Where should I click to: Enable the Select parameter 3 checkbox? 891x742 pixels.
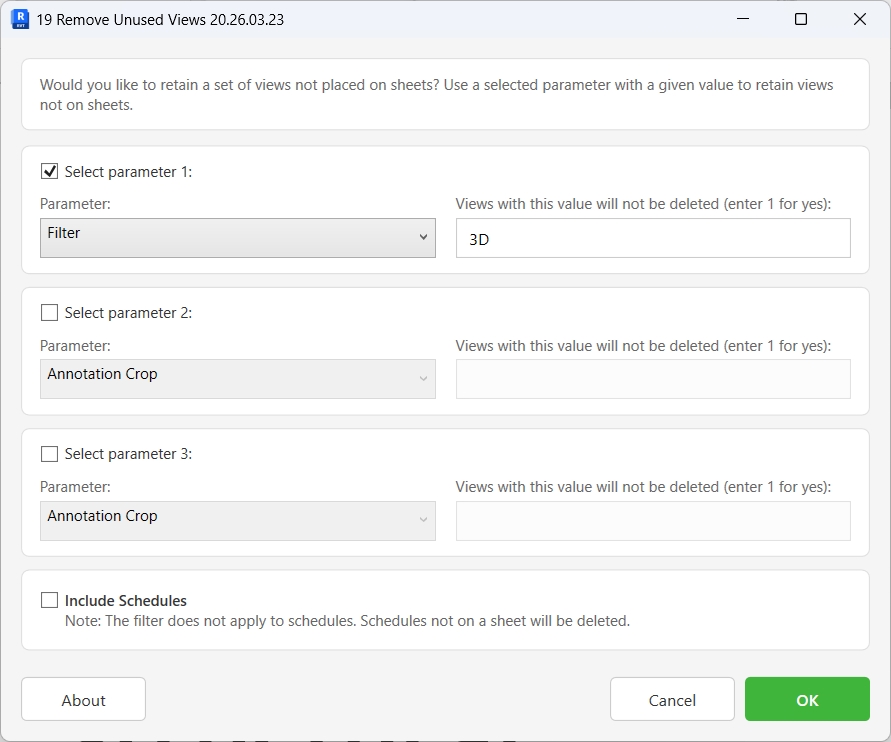point(49,454)
